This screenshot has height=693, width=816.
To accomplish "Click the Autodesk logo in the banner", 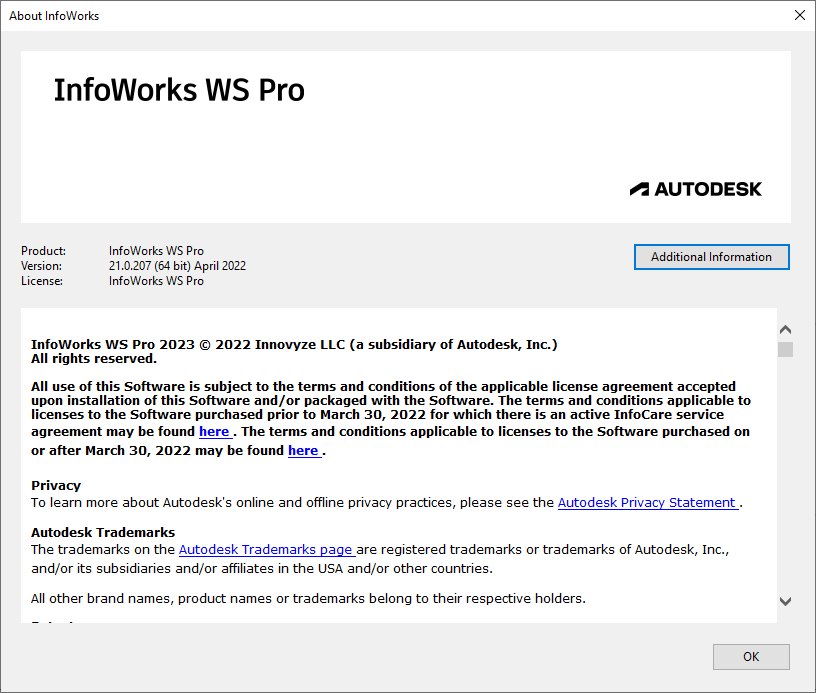I will (x=696, y=189).
